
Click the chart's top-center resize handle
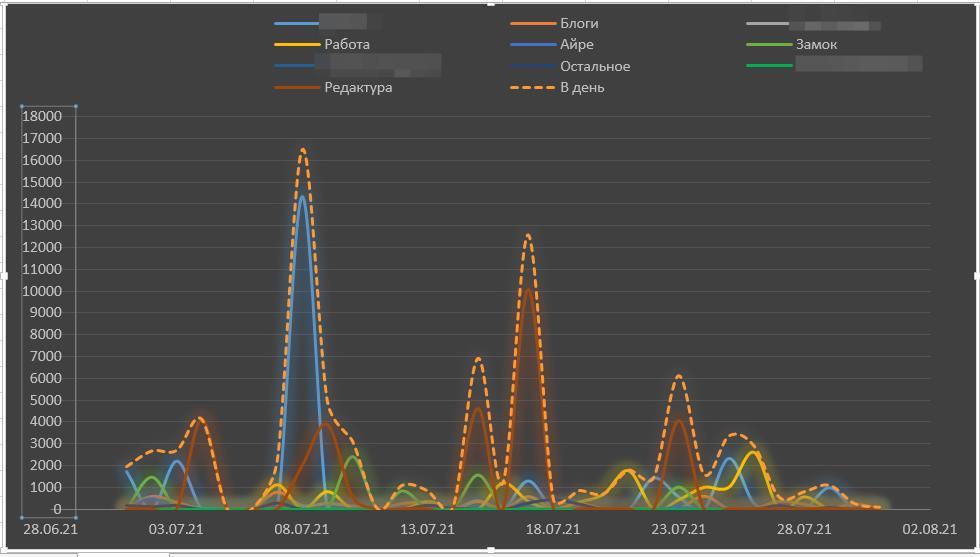tap(490, 3)
